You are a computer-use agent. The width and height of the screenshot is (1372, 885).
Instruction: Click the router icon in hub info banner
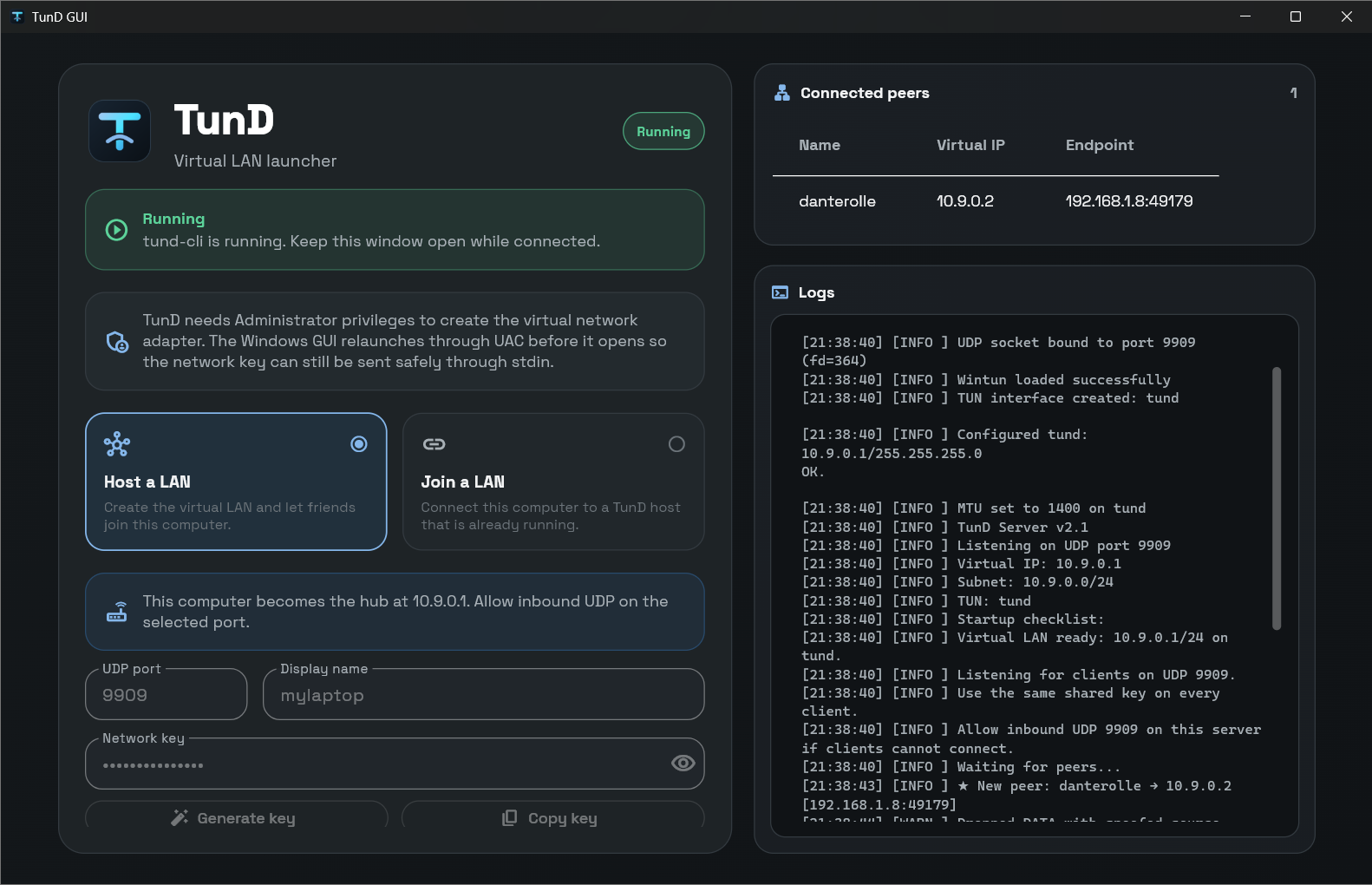[x=117, y=612]
